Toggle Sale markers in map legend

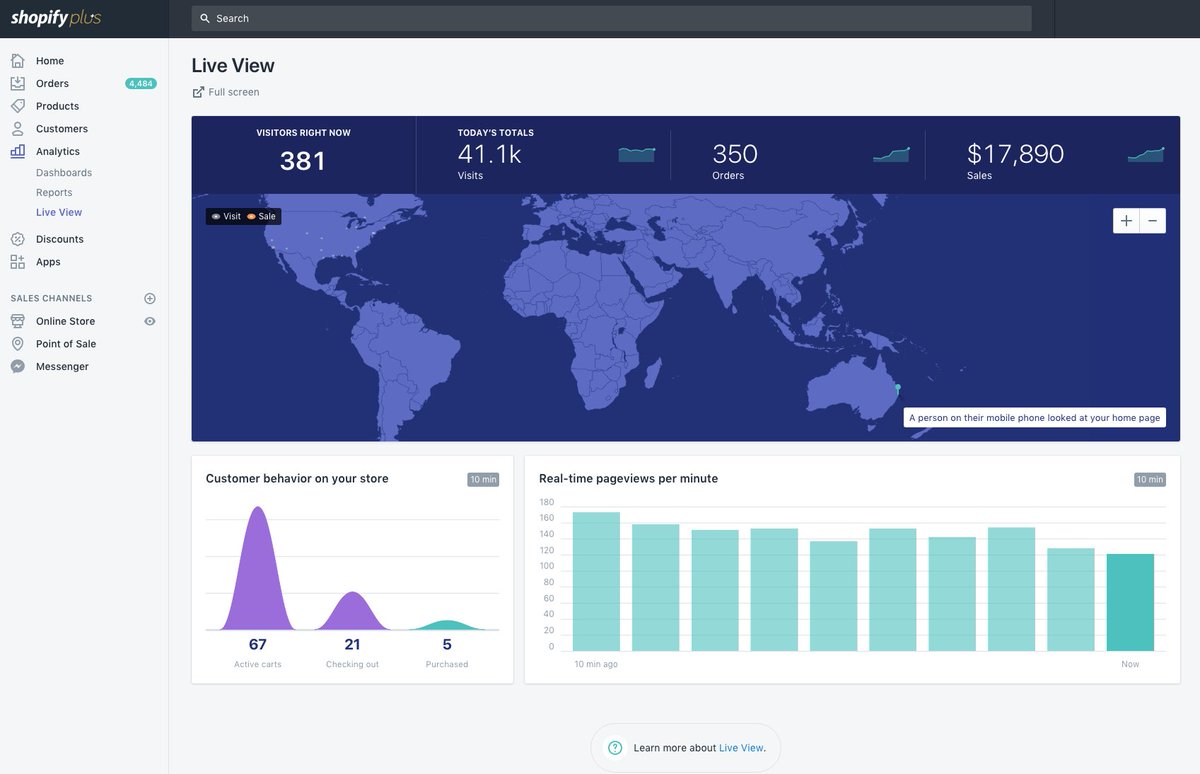coord(261,216)
